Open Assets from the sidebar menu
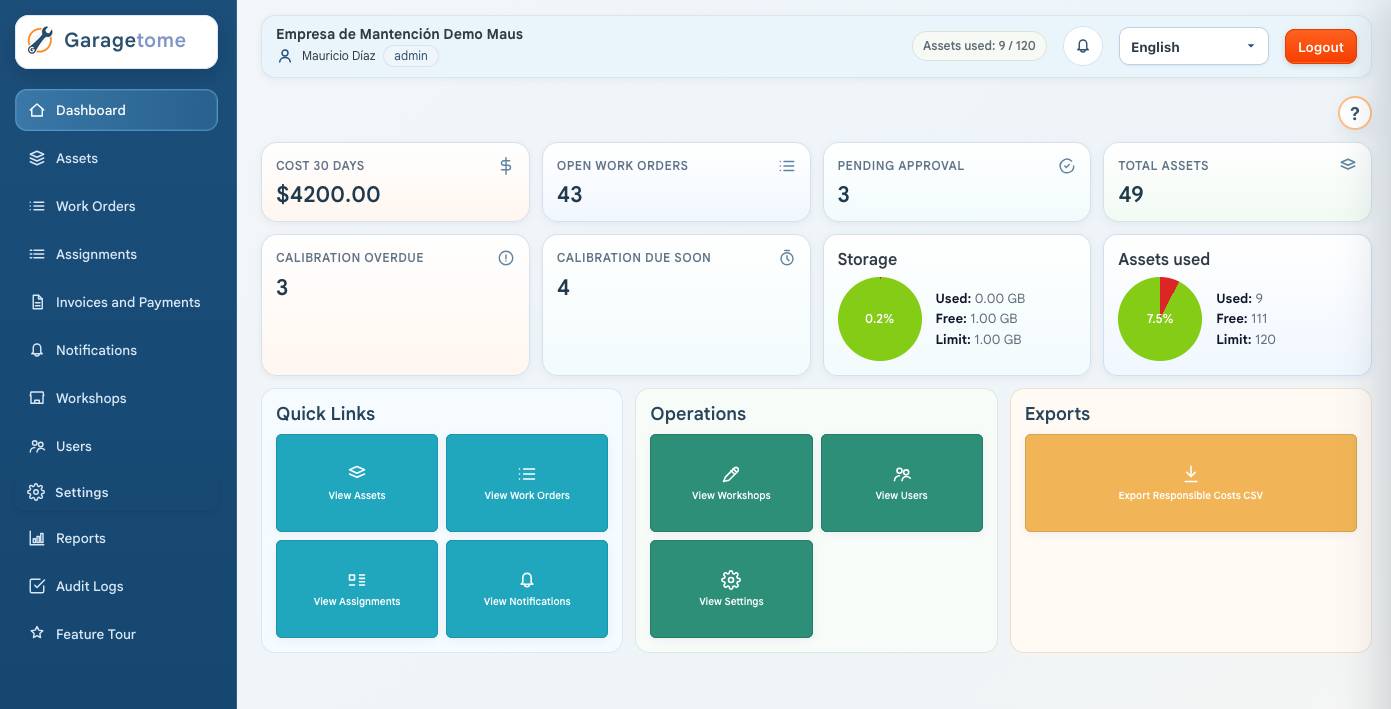Image resolution: width=1391 pixels, height=709 pixels. click(x=116, y=158)
